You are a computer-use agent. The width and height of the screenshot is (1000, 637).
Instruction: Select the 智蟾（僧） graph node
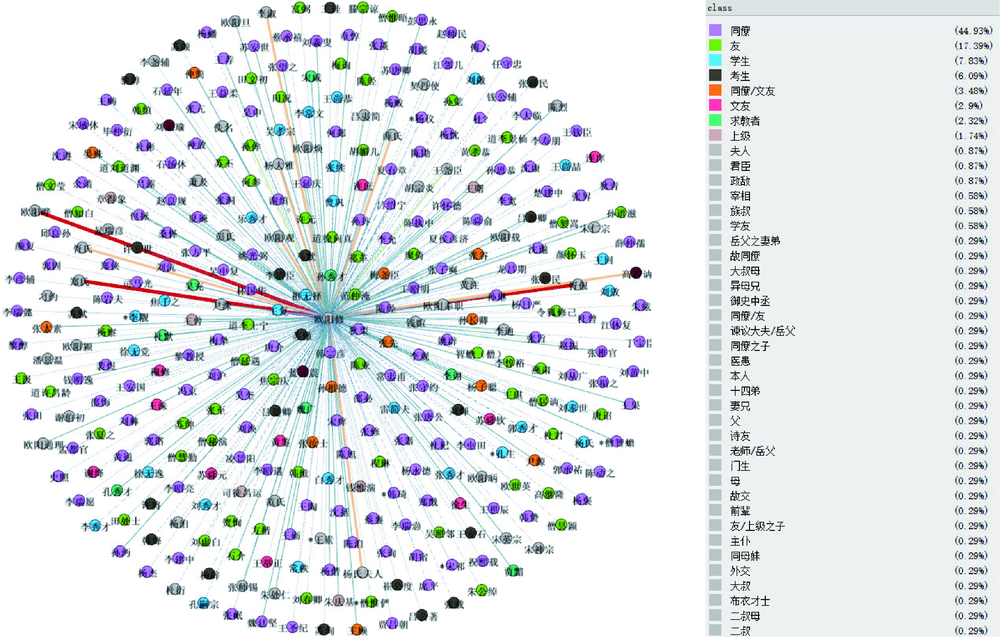tap(478, 352)
